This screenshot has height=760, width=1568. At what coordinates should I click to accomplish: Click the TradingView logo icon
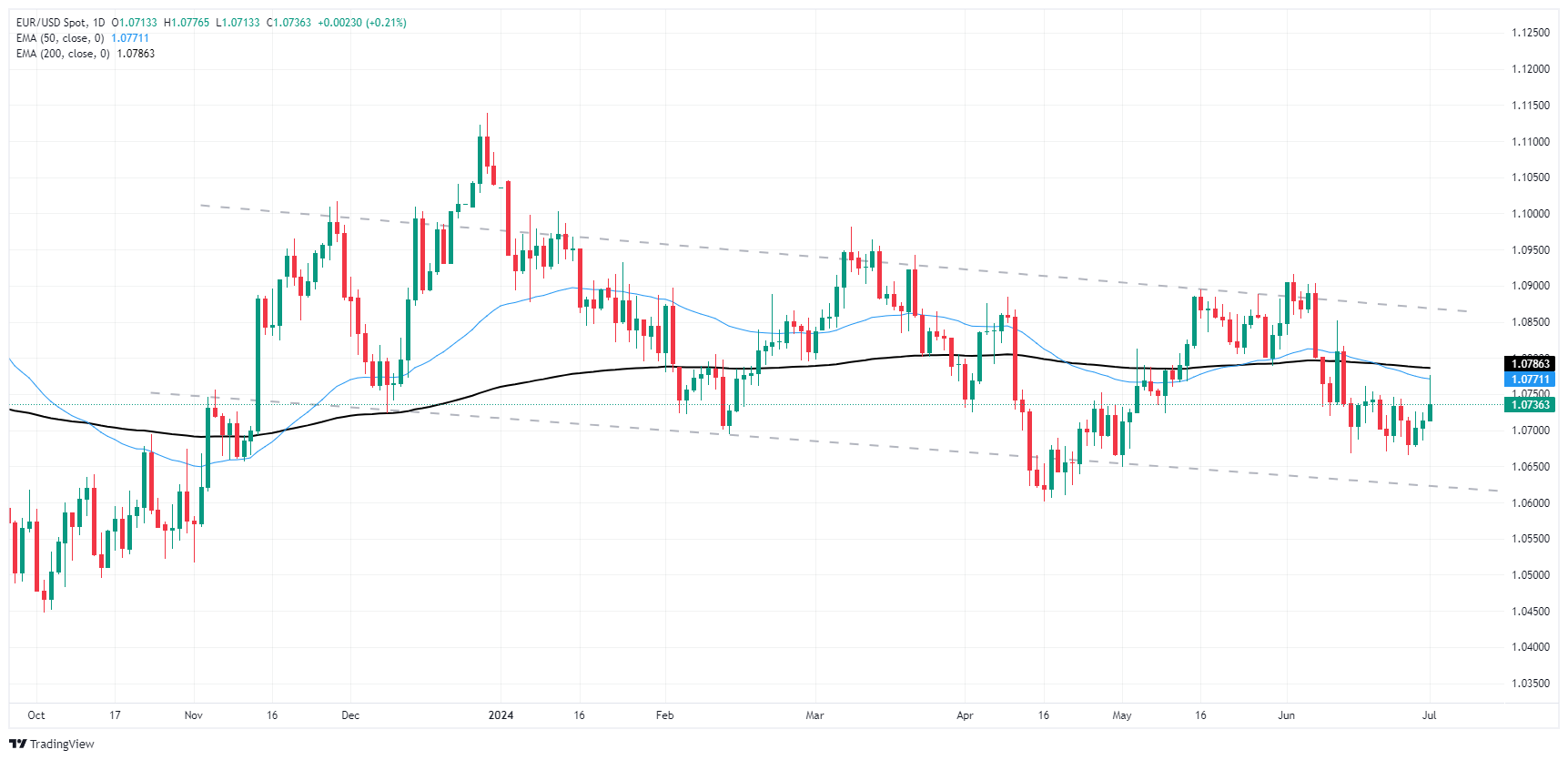(17, 744)
